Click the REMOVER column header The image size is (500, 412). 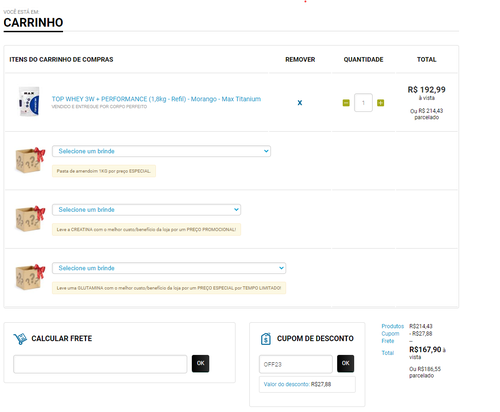coord(300,59)
